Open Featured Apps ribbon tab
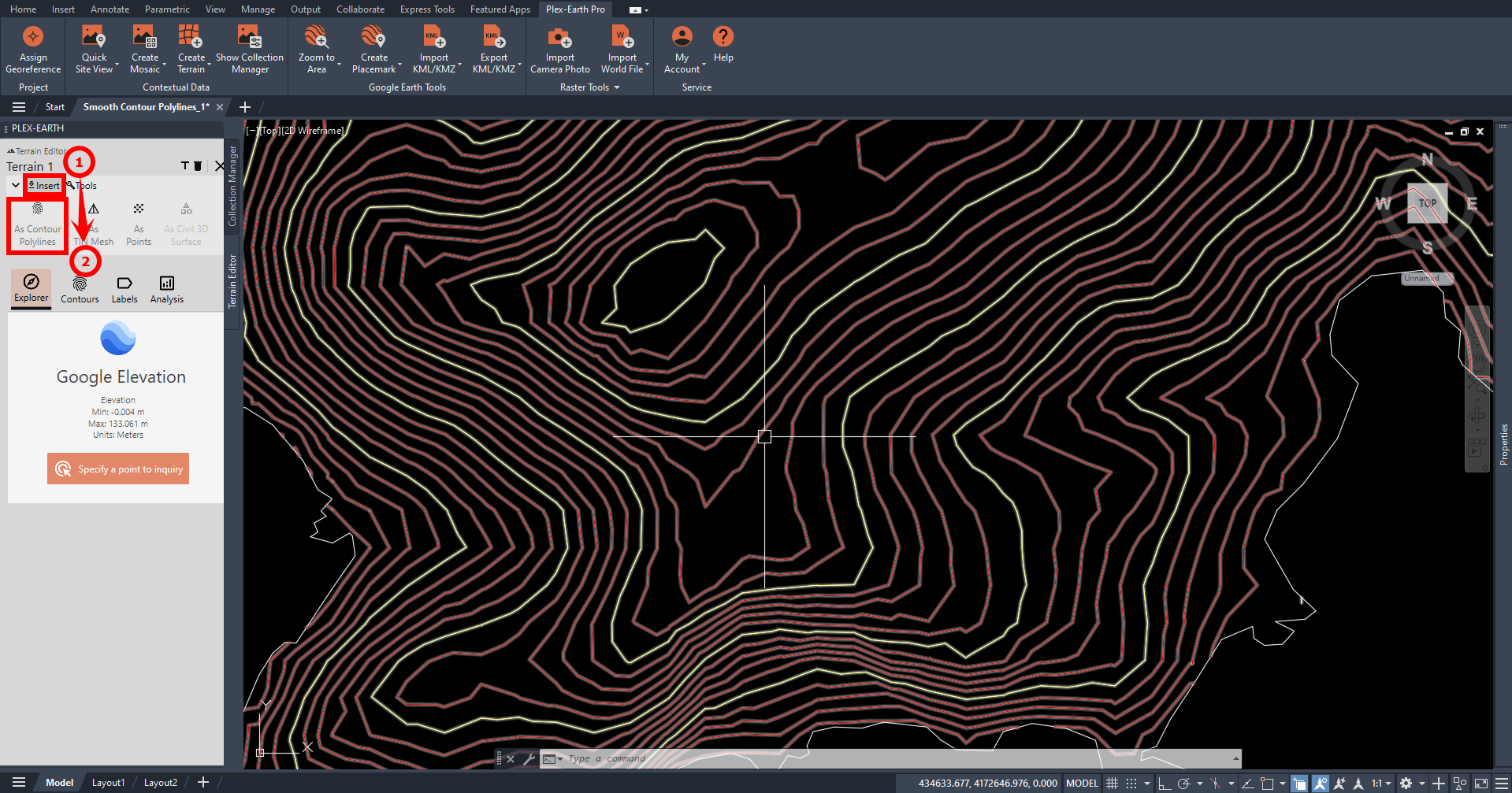The height and width of the screenshot is (793, 1512). pyautogui.click(x=500, y=9)
